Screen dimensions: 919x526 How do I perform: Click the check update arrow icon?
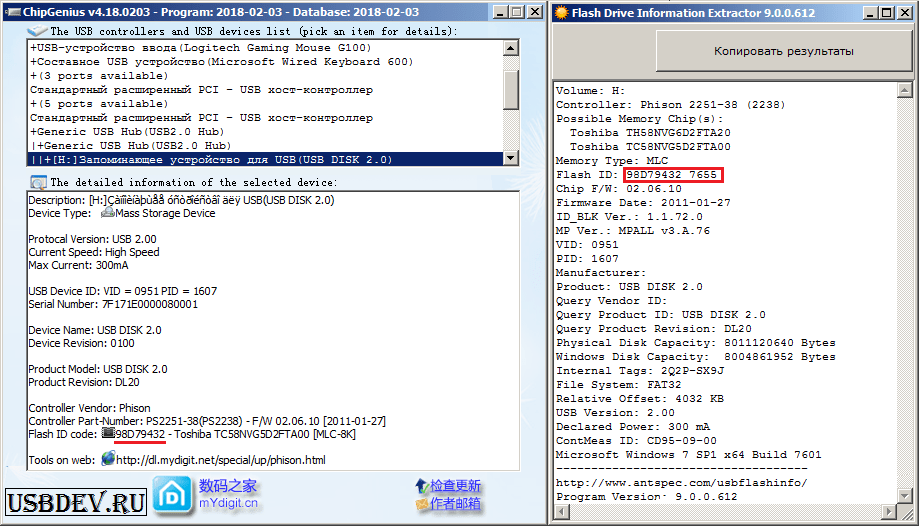pos(422,486)
